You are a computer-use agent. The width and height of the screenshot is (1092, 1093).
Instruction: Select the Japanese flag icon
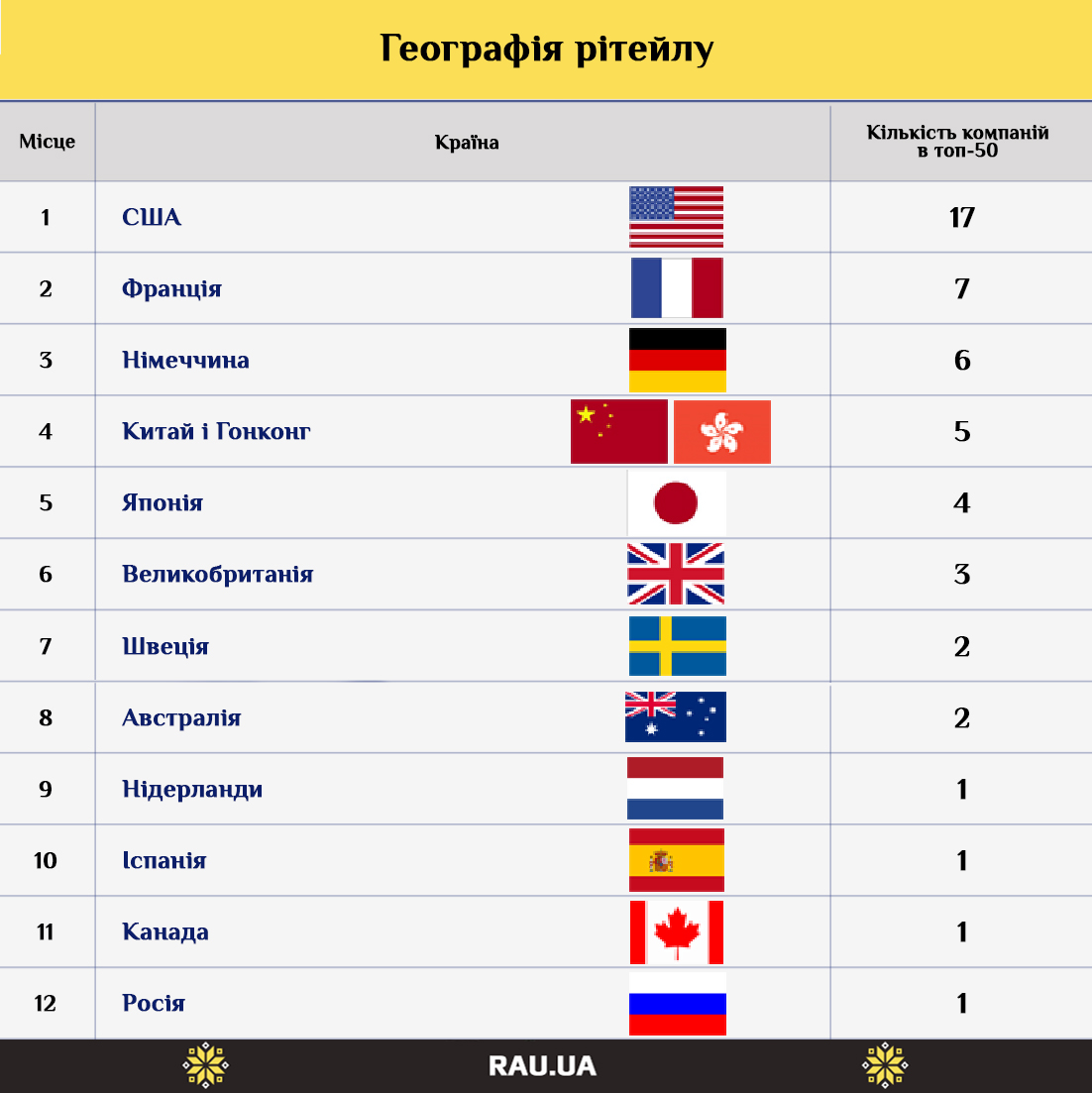[676, 503]
